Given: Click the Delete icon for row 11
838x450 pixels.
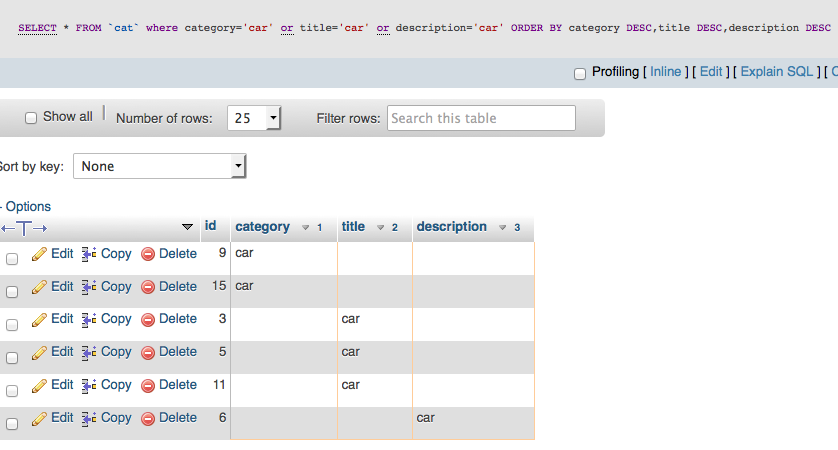Looking at the screenshot, I should 148,386.
